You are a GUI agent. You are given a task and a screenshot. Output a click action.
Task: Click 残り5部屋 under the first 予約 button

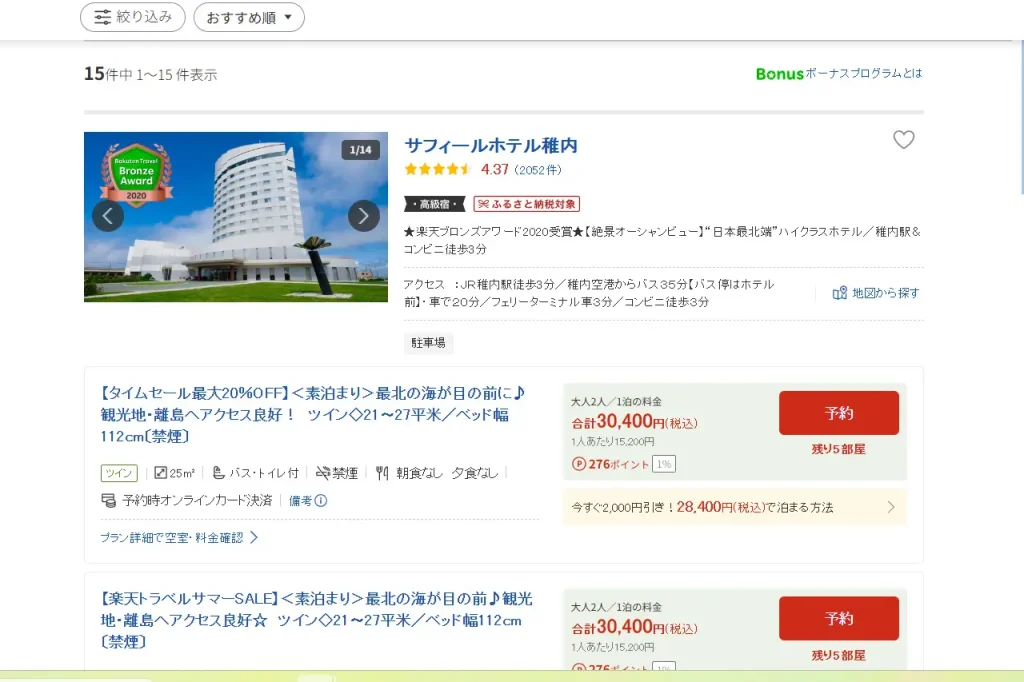point(839,449)
